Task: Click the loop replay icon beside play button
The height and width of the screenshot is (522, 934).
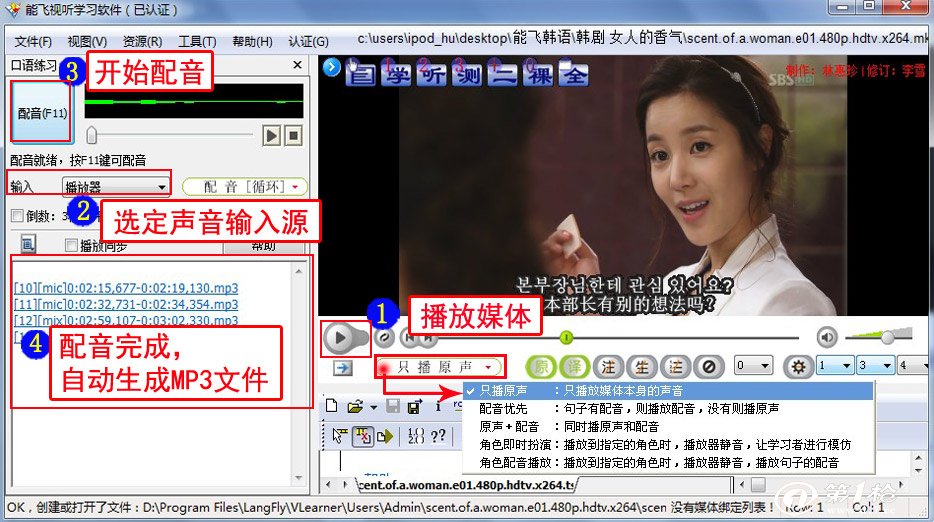Action: point(385,338)
